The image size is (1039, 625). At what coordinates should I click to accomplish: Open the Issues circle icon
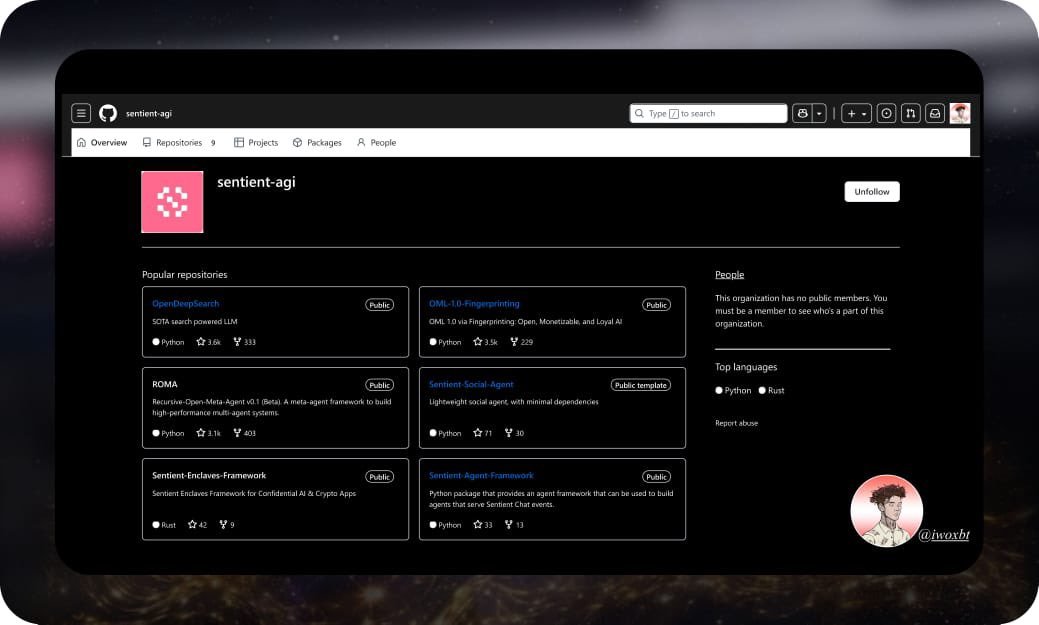(x=886, y=113)
